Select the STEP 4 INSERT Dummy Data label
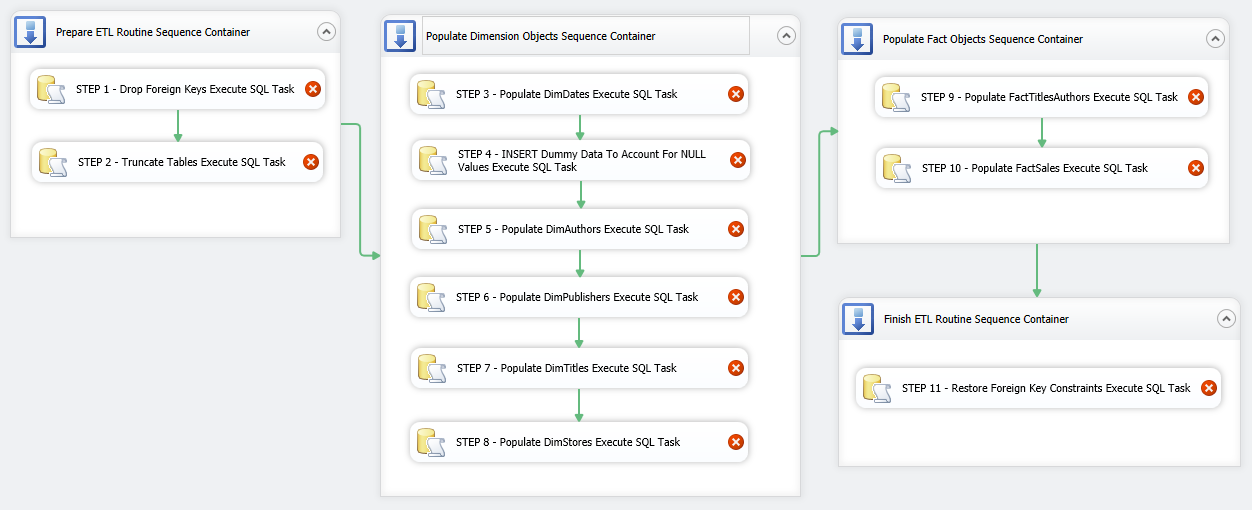 click(x=582, y=161)
